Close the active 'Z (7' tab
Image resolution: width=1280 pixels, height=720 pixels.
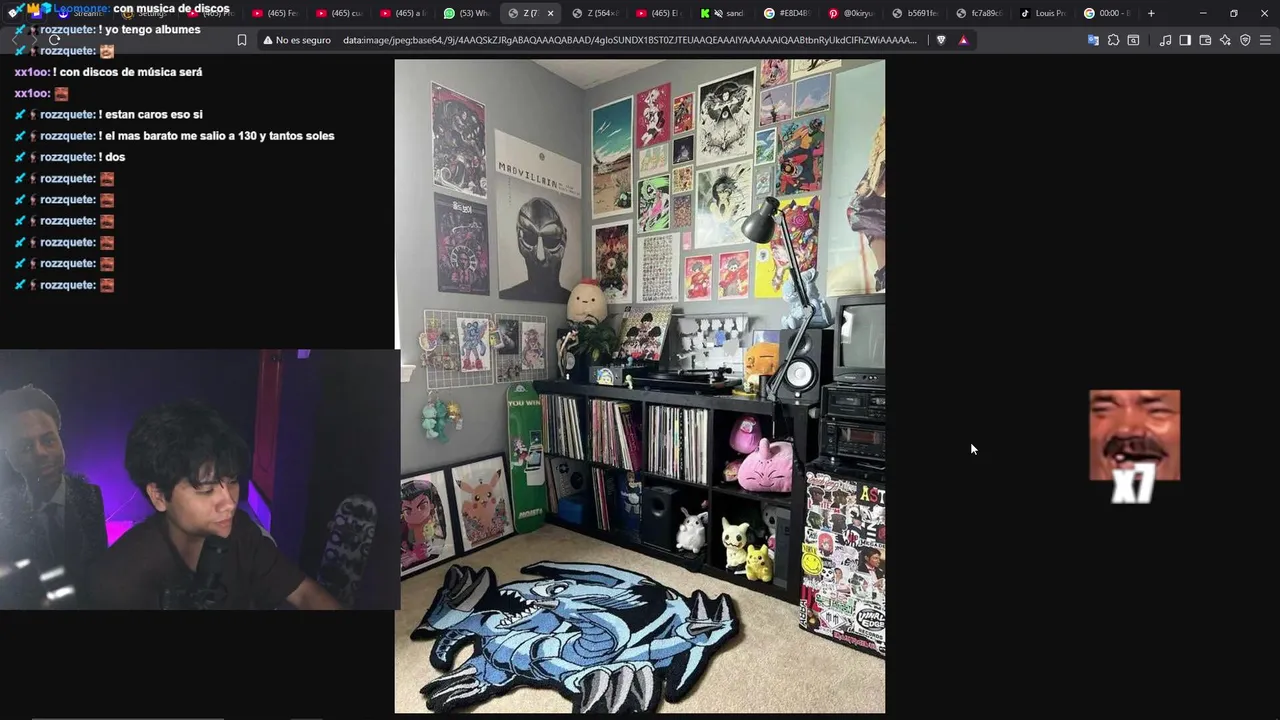[550, 13]
